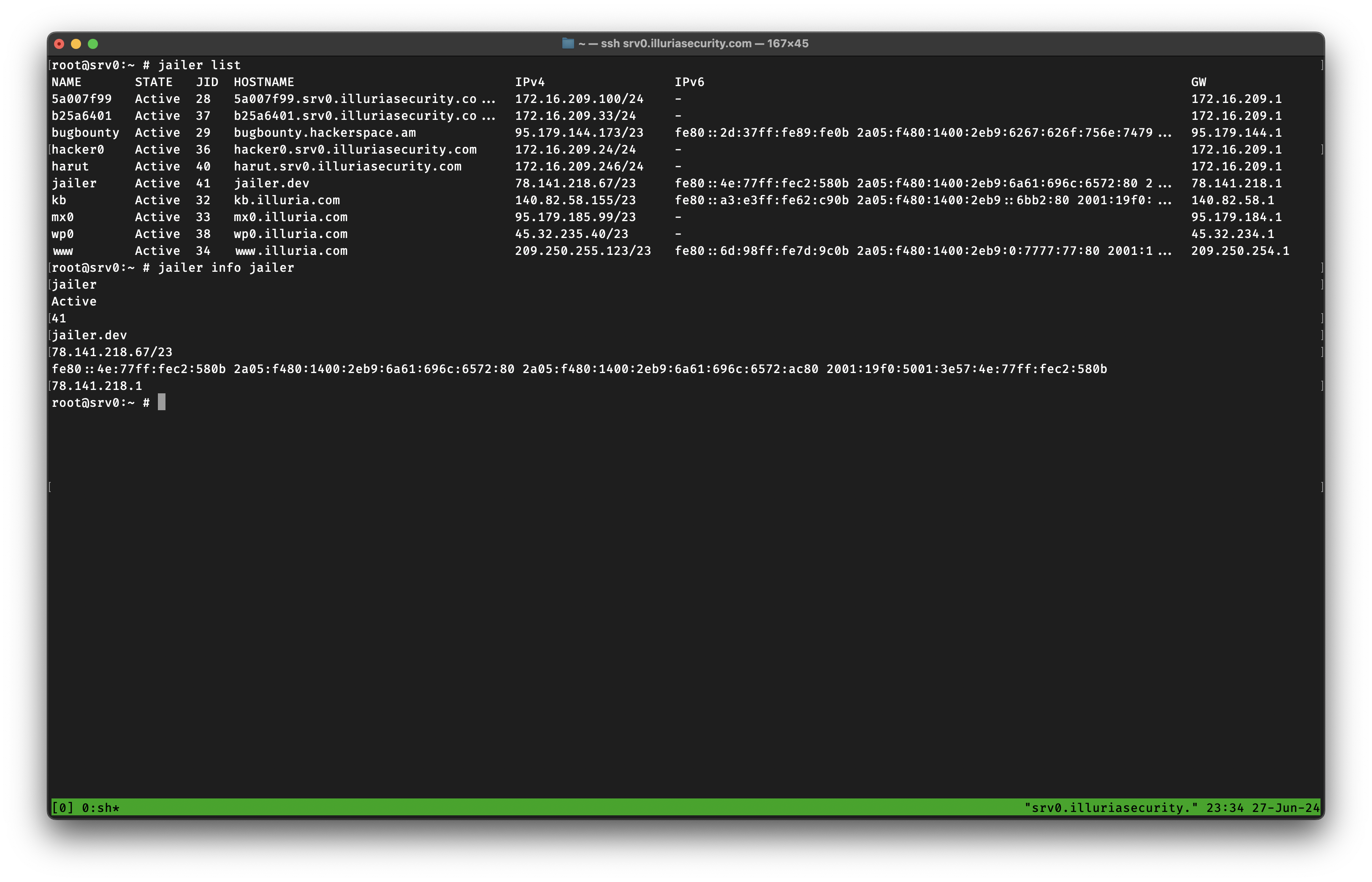Click IPv4 address 172.16.209.33/24

(575, 116)
